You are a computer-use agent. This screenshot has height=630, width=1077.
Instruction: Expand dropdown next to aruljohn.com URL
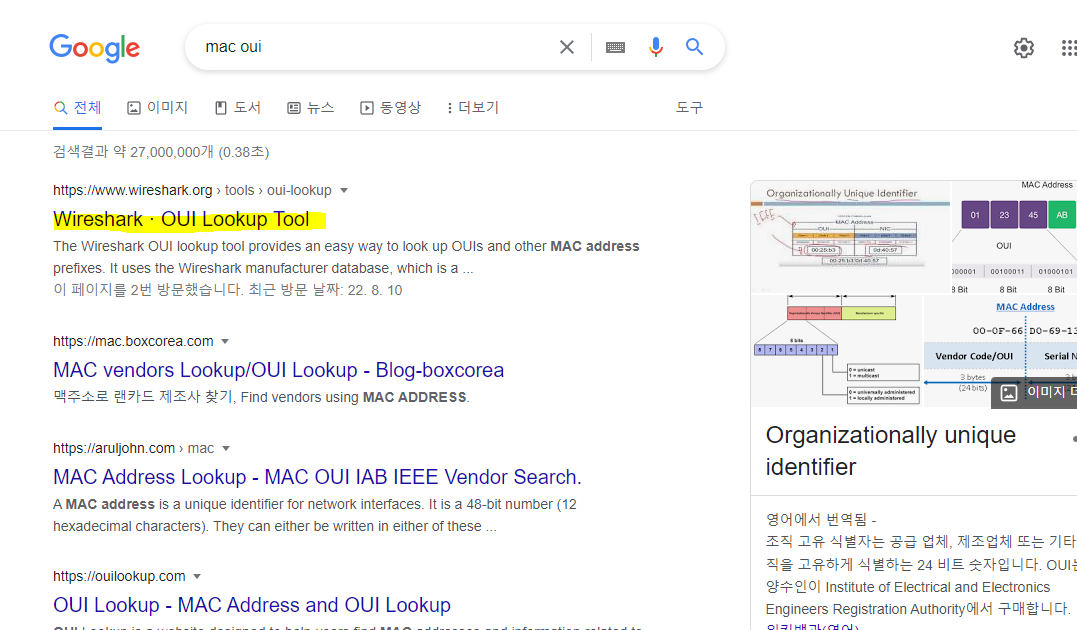tap(225, 449)
